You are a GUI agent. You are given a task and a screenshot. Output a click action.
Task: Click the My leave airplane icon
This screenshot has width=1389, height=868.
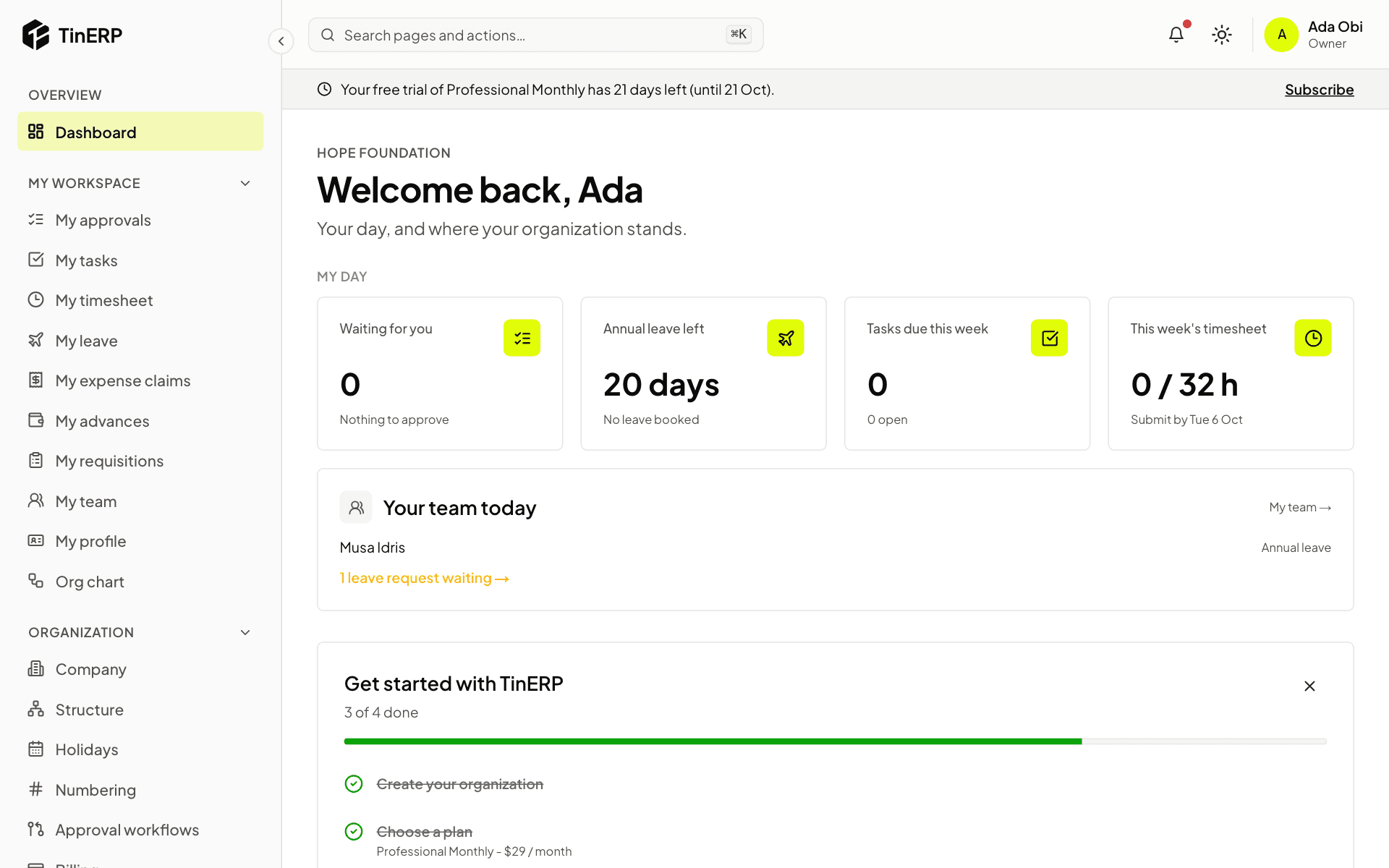pos(35,340)
